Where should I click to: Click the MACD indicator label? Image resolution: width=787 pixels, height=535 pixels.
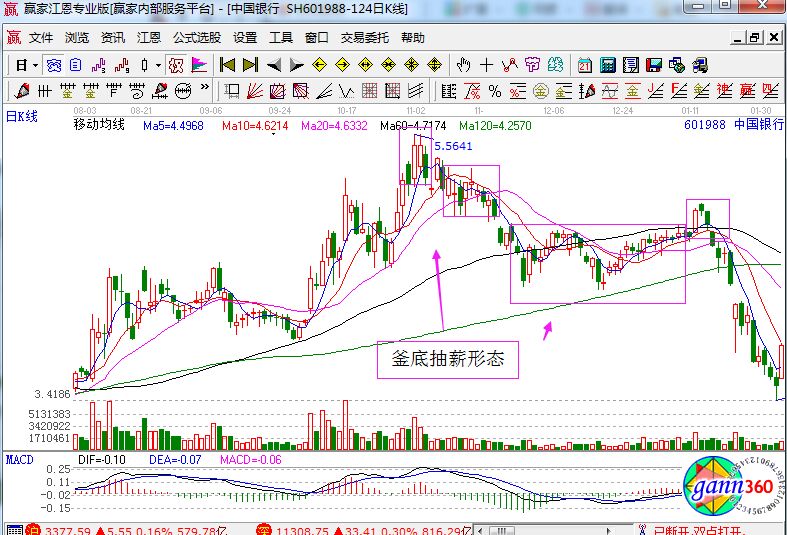tap(19, 459)
